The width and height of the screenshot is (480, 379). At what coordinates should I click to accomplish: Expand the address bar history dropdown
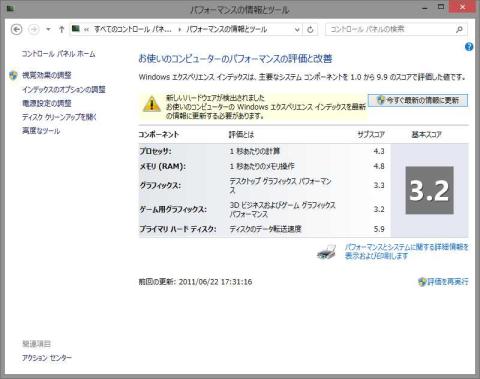(297, 29)
